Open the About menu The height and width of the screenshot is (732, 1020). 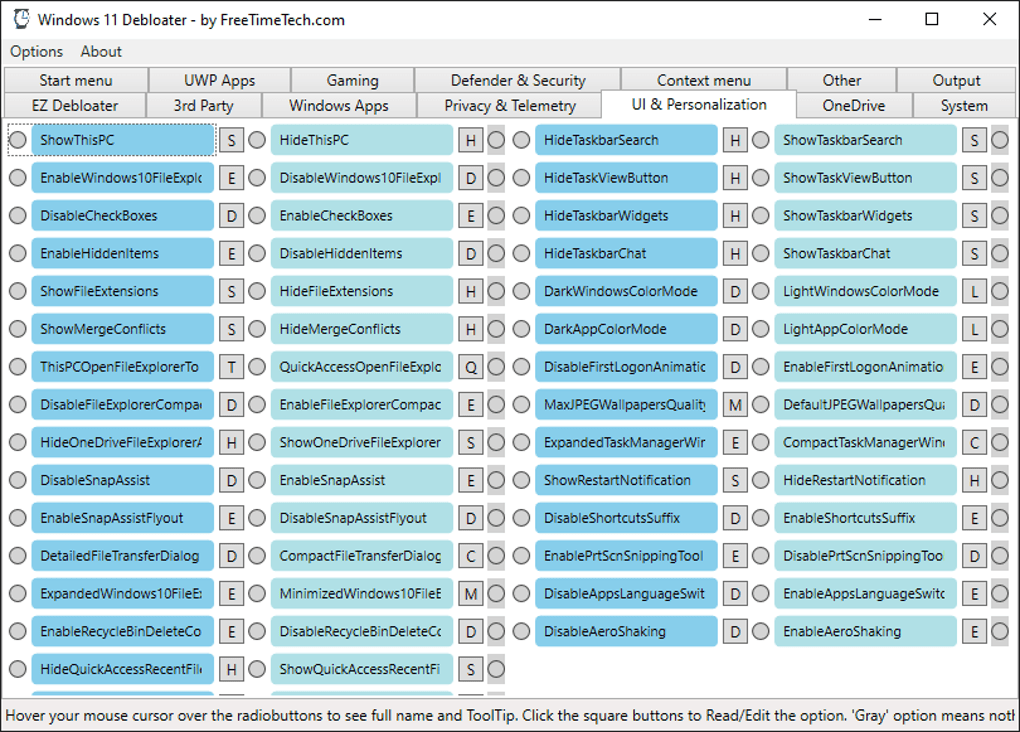point(101,51)
